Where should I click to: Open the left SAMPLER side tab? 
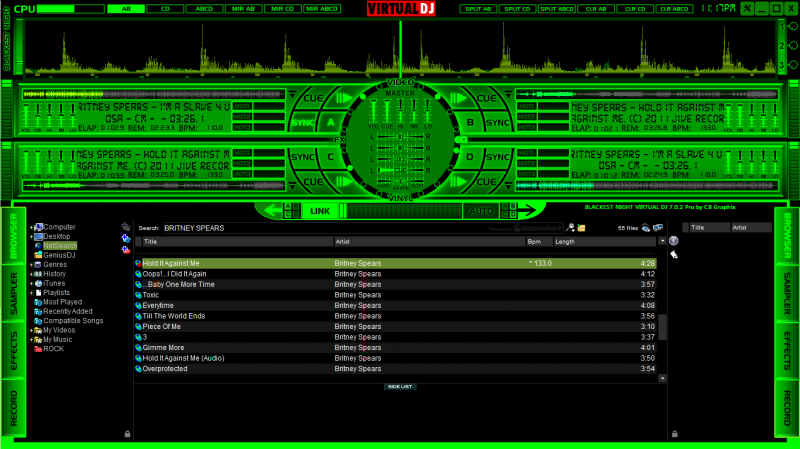coord(13,293)
